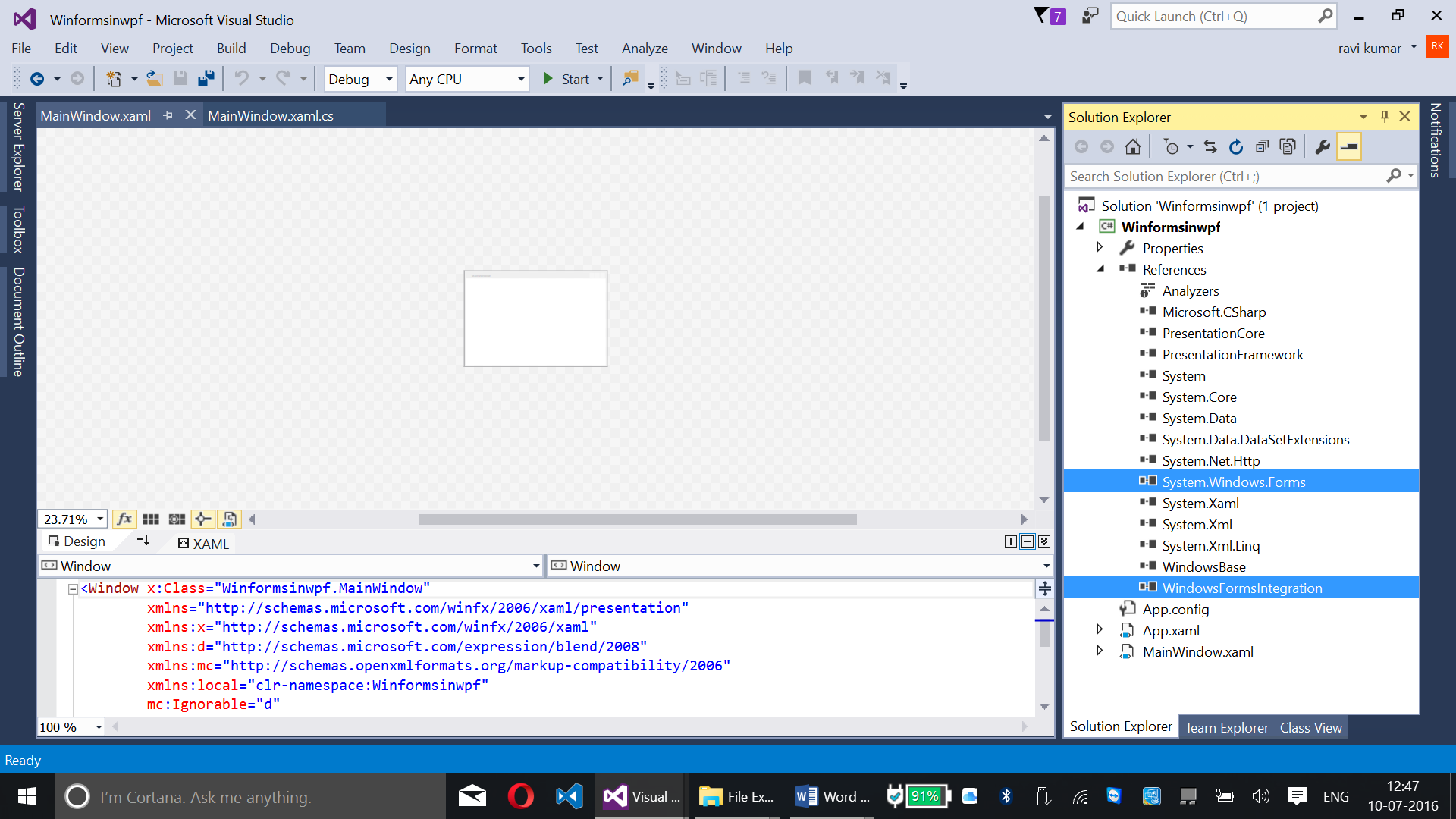Click the Sync with Active Document icon
1456x819 pixels.
coord(1210,146)
